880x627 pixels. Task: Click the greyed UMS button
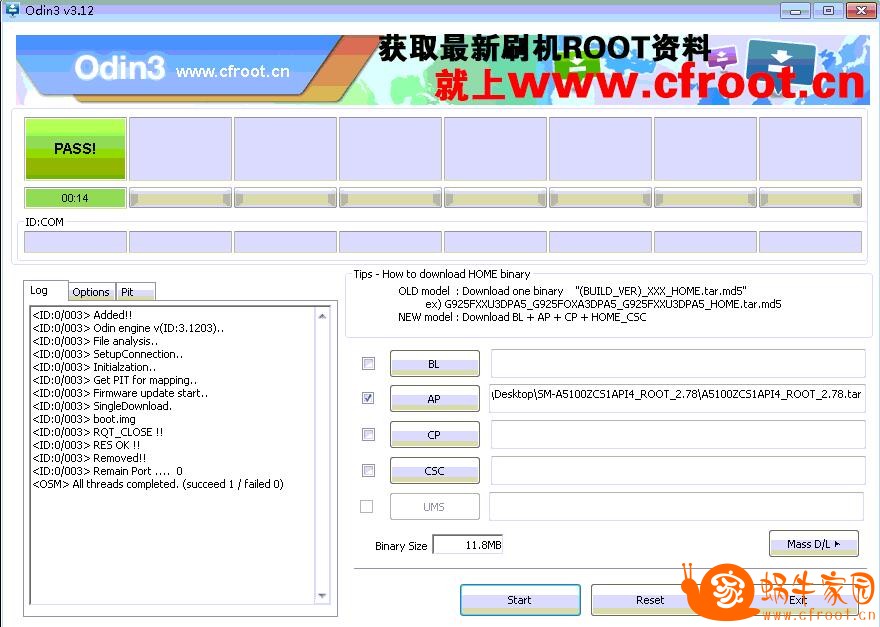(435, 506)
